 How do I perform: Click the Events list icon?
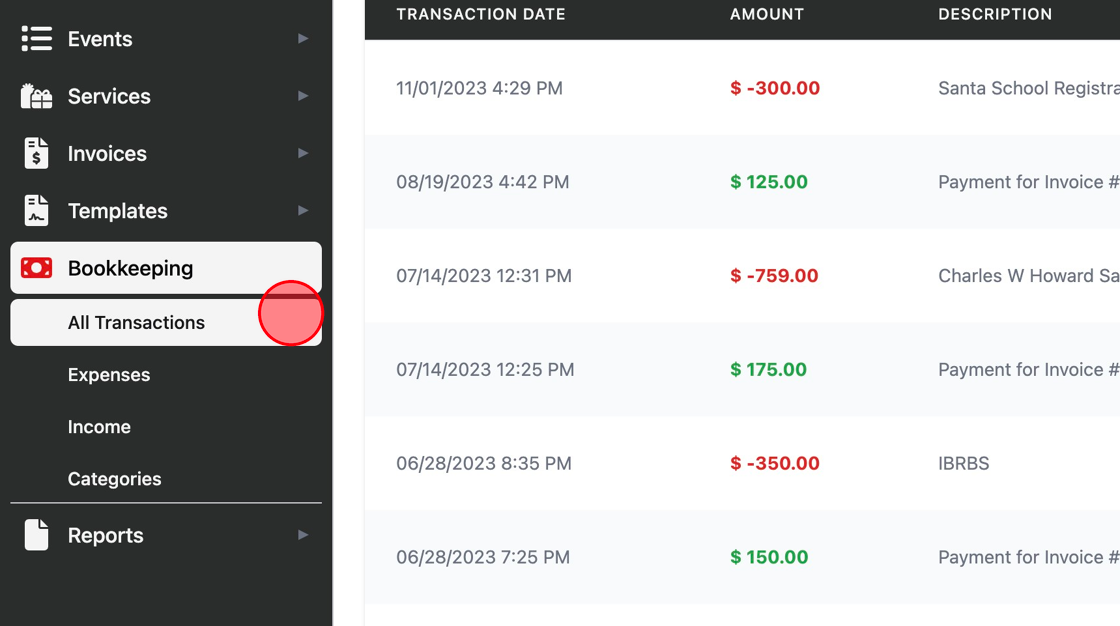pos(36,39)
